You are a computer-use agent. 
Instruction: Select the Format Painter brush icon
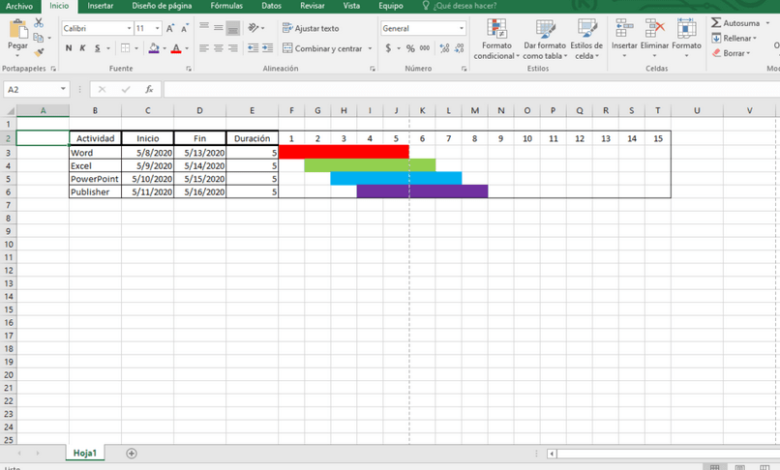[39, 52]
